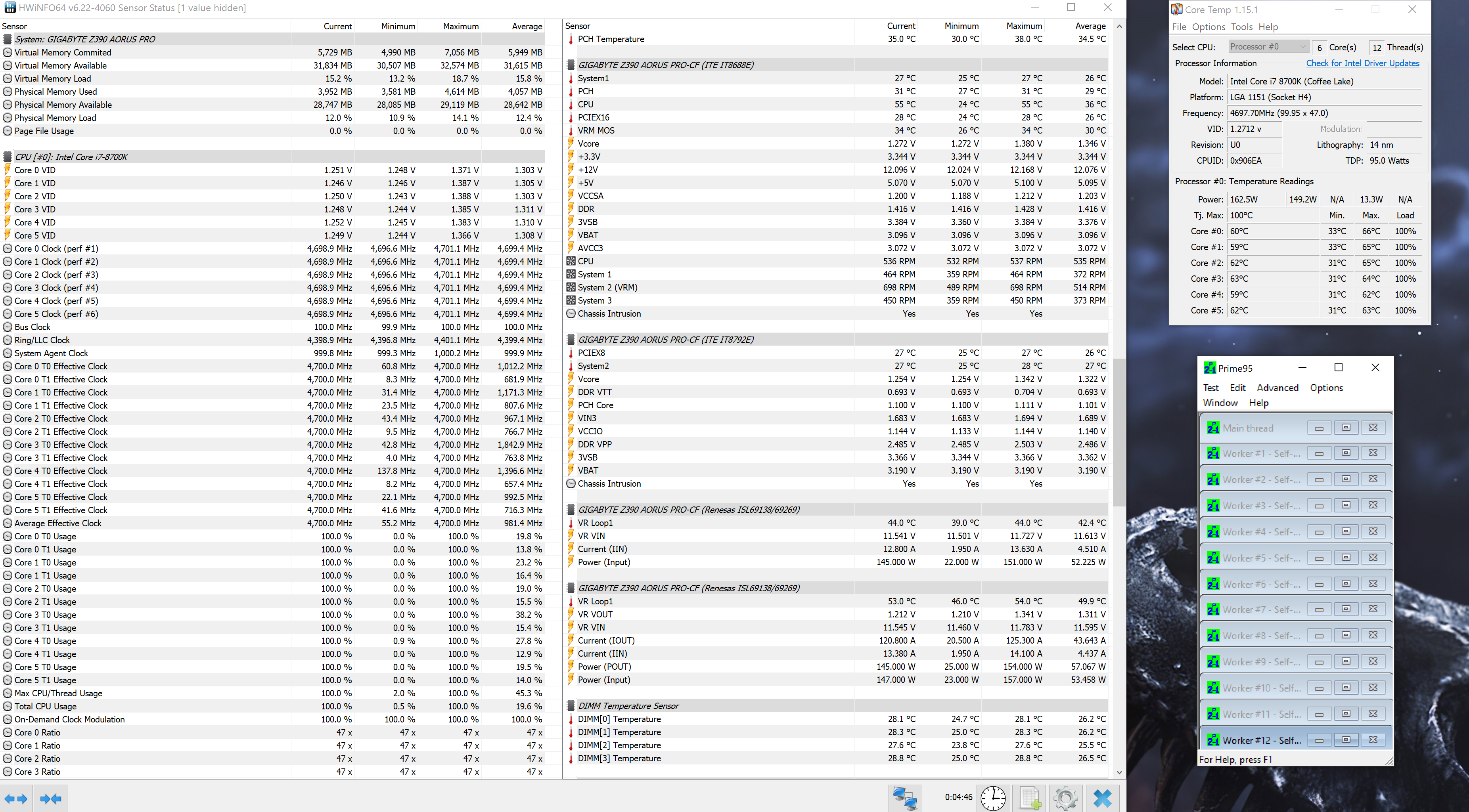Restore the Prime95 Worker #6 sub-window

coord(1346,584)
